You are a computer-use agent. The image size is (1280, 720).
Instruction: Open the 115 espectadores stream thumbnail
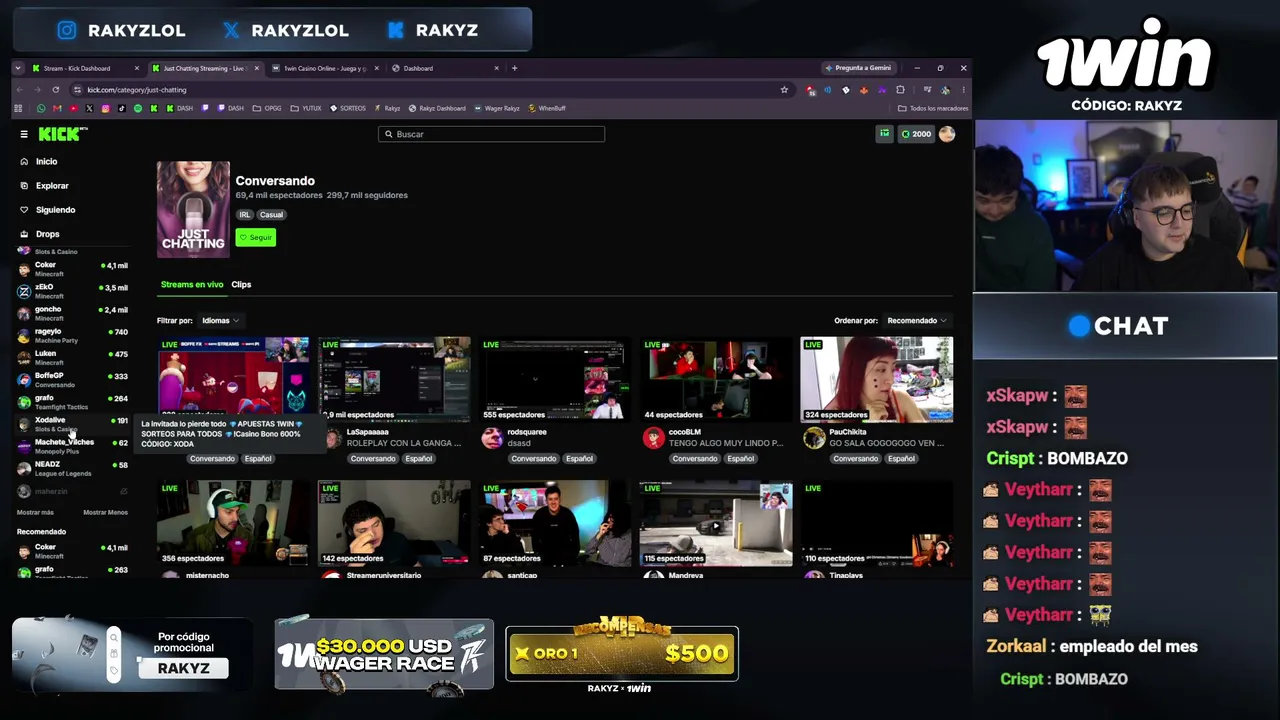(716, 523)
